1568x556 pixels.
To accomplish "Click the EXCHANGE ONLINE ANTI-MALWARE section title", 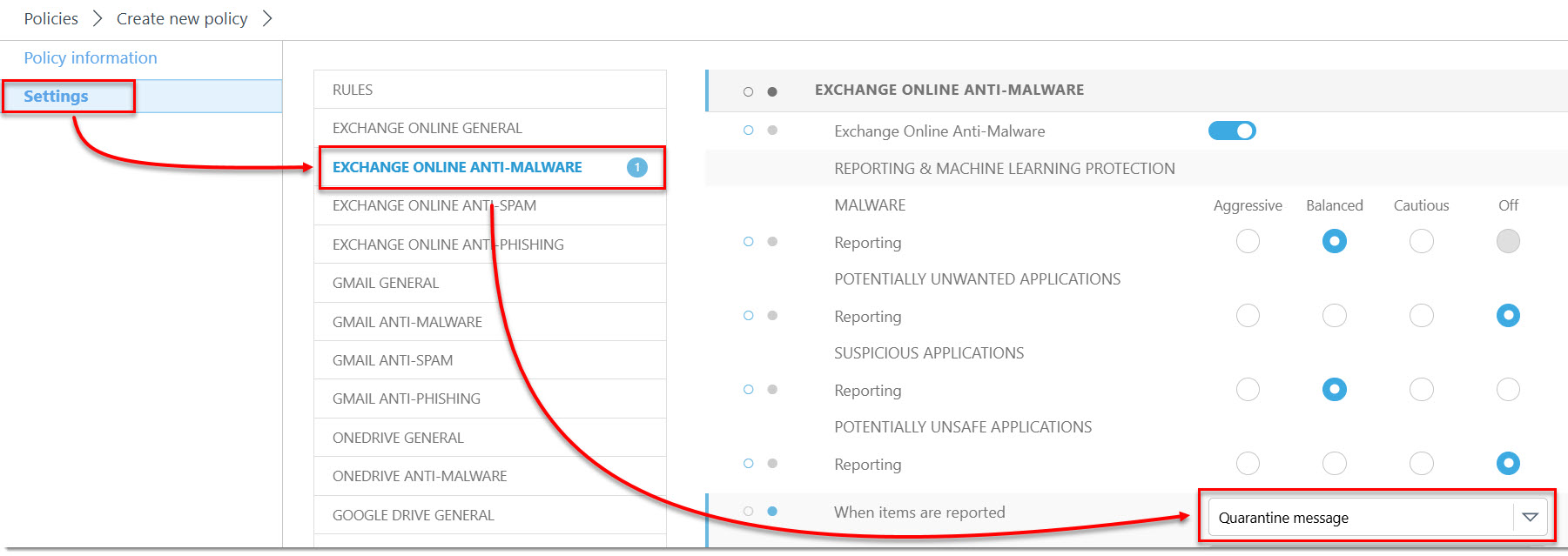I will [x=949, y=90].
